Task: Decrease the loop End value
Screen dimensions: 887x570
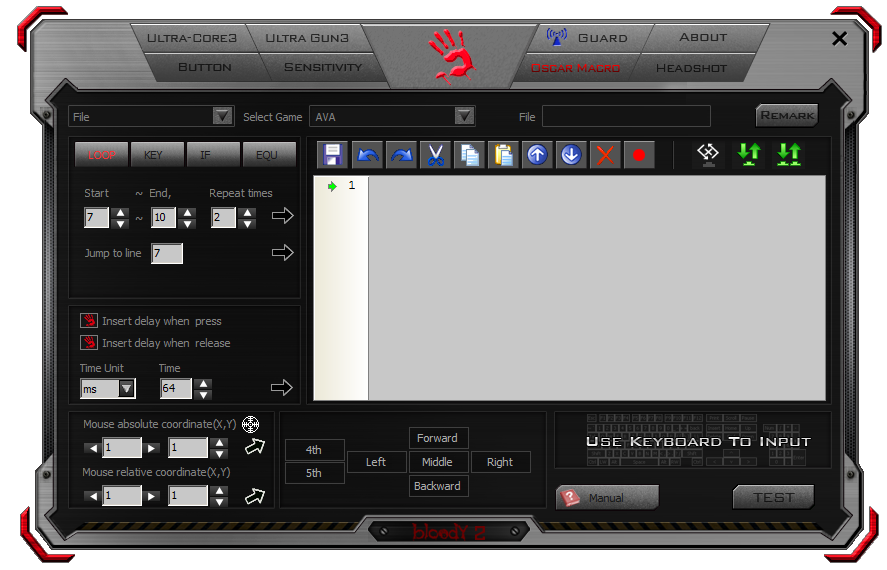Action: tap(187, 223)
